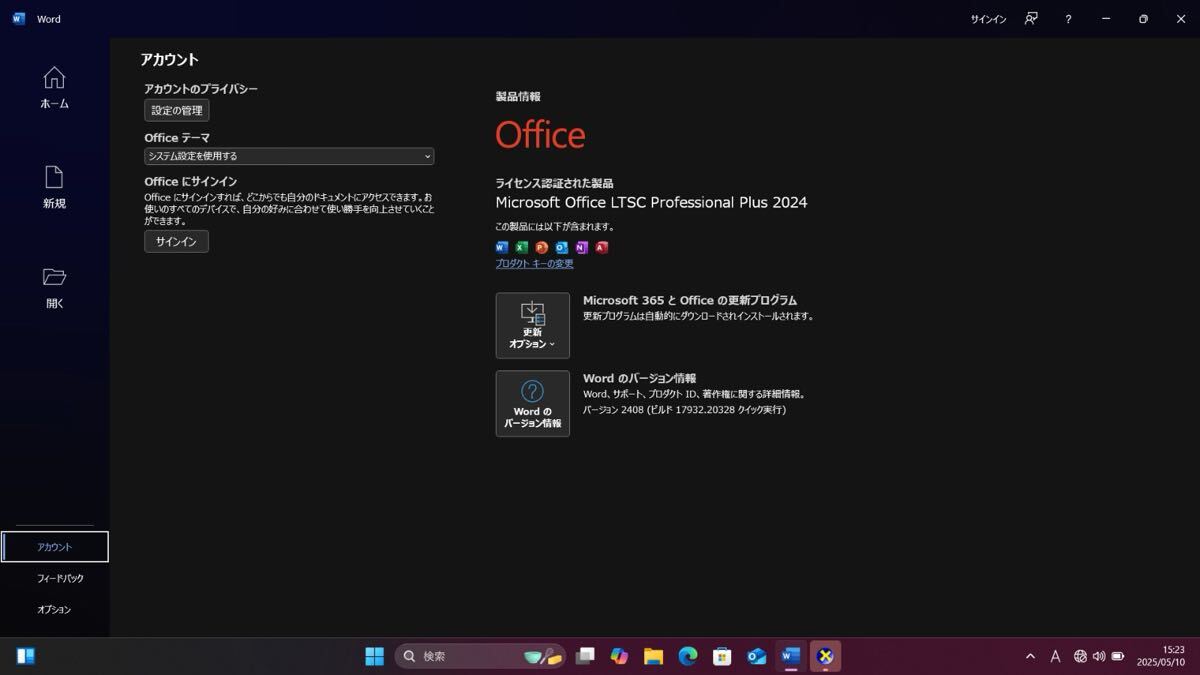This screenshot has height=675, width=1200.
Task: Open Task View from the taskbar
Action: 585,656
